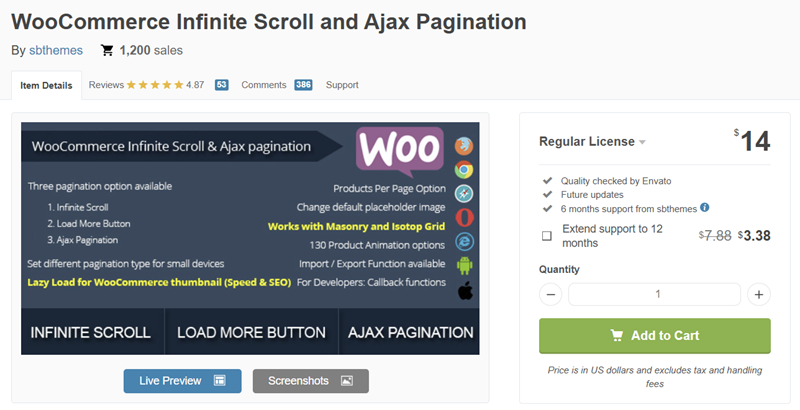Click the Screenshots button
This screenshot has width=800, height=410.
[310, 381]
